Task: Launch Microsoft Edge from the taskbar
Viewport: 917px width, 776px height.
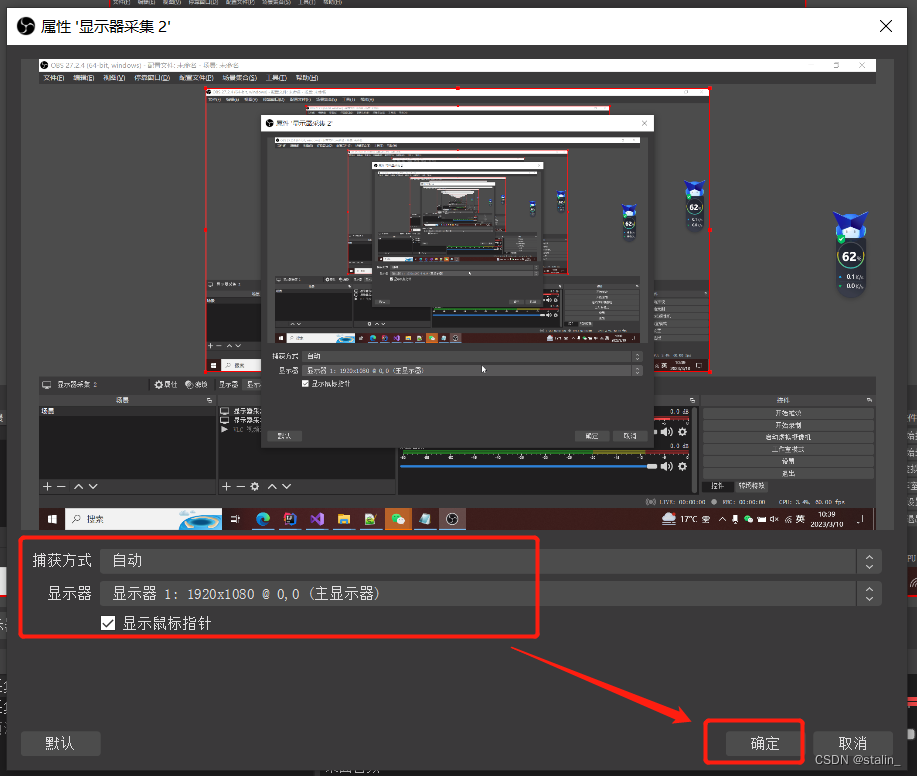Action: tap(259, 519)
